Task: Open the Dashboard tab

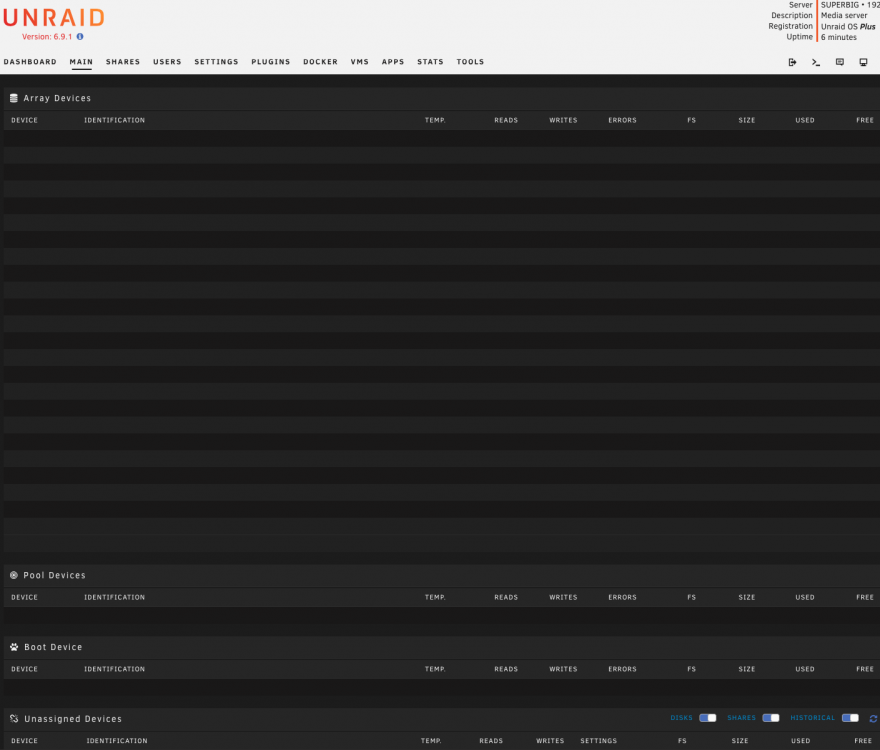Action: (x=30, y=62)
